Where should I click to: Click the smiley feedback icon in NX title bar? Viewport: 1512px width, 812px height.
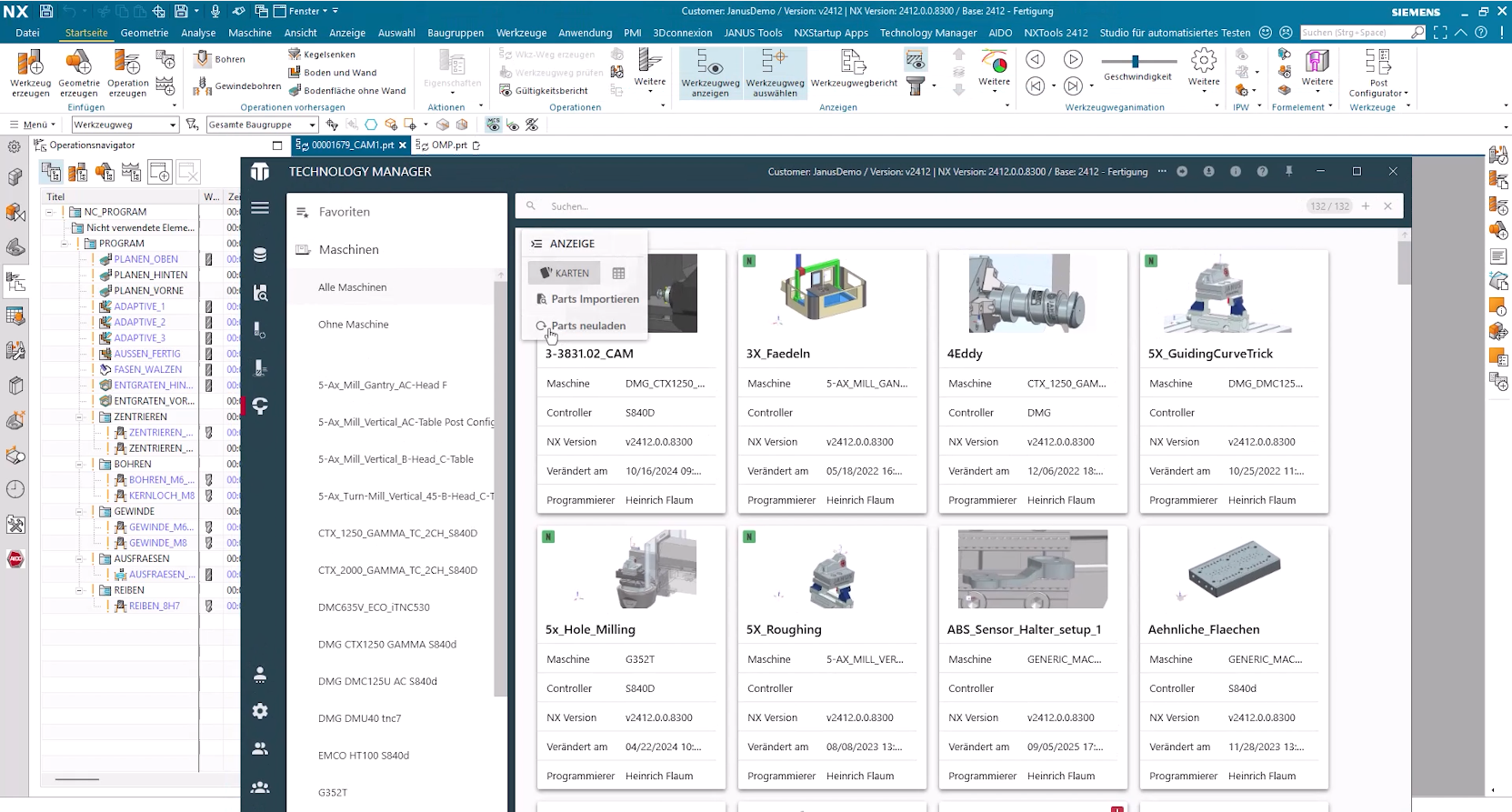click(1265, 33)
